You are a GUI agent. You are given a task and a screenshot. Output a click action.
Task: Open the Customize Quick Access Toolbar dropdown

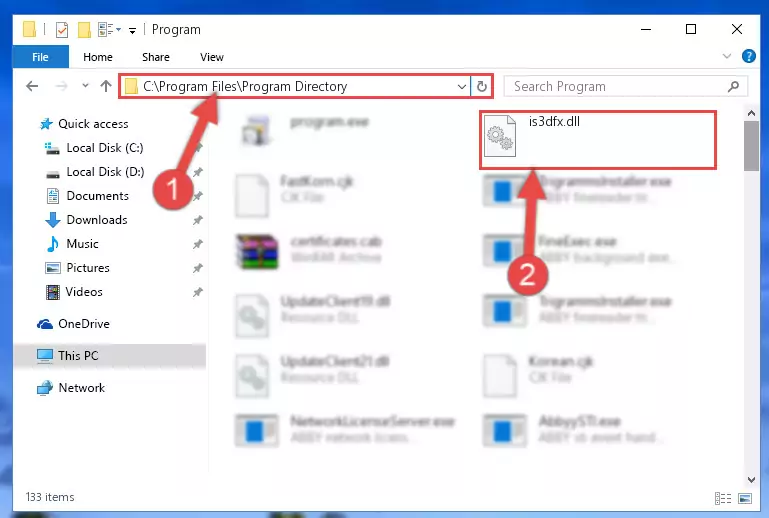coord(132,30)
